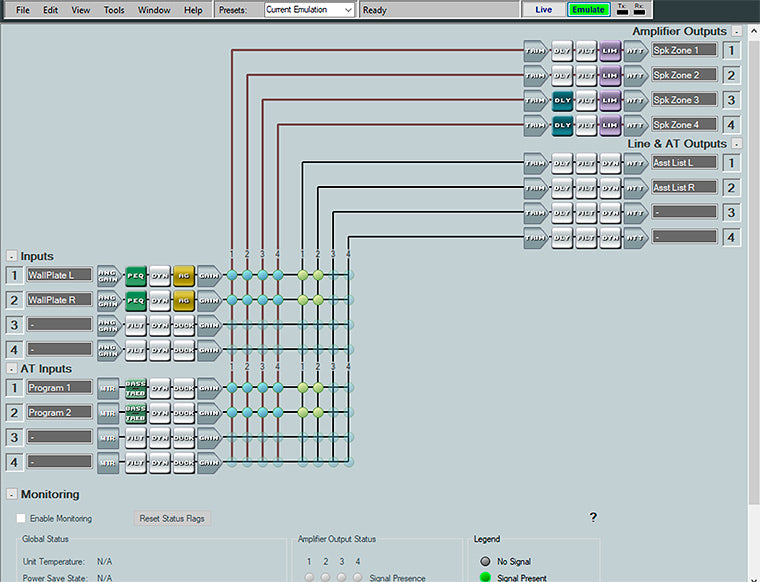
Task: Open the ANG GAIN block on input 3
Action: pyautogui.click(x=109, y=325)
